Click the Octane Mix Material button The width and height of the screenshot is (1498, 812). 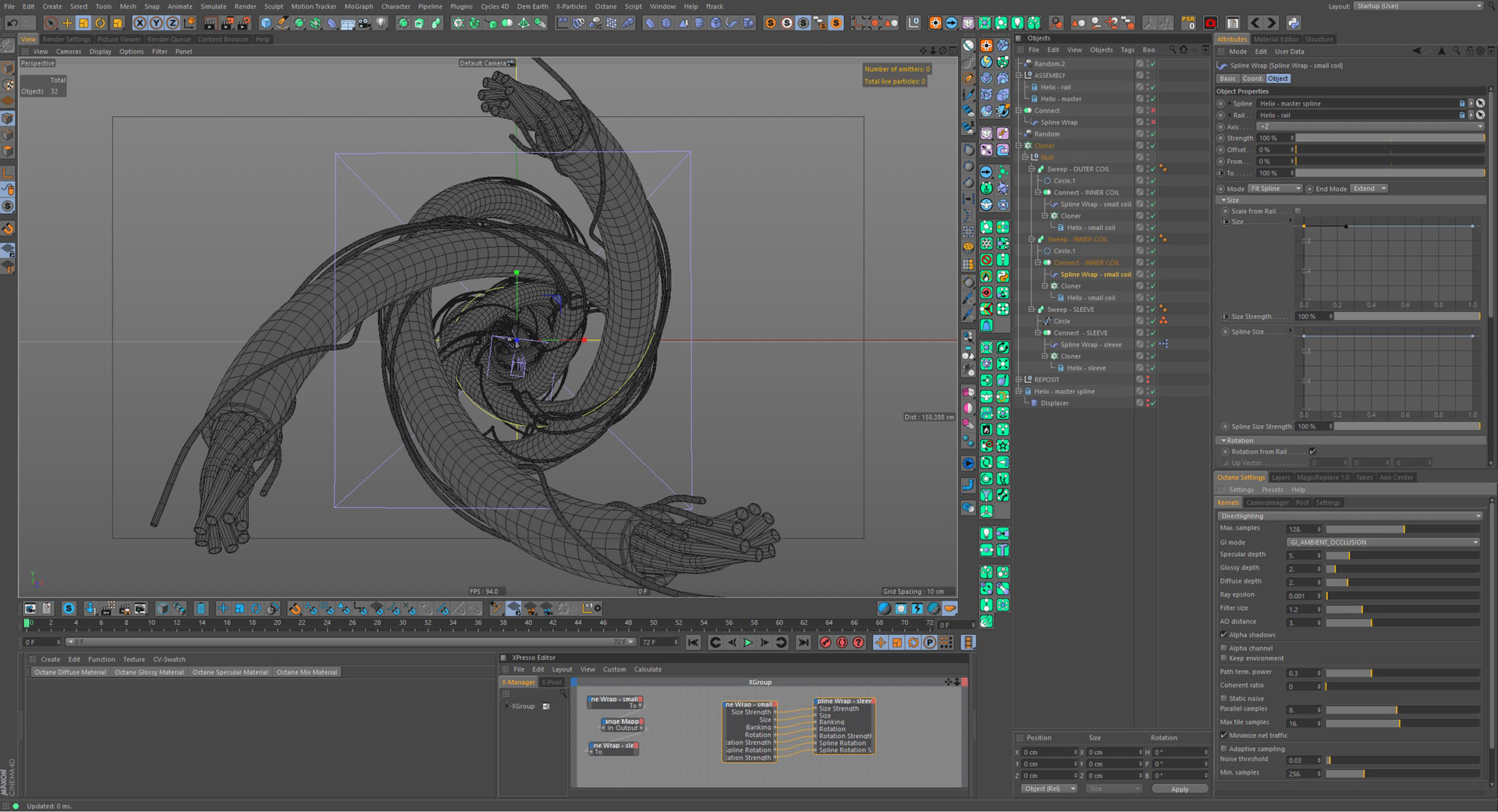[x=307, y=672]
